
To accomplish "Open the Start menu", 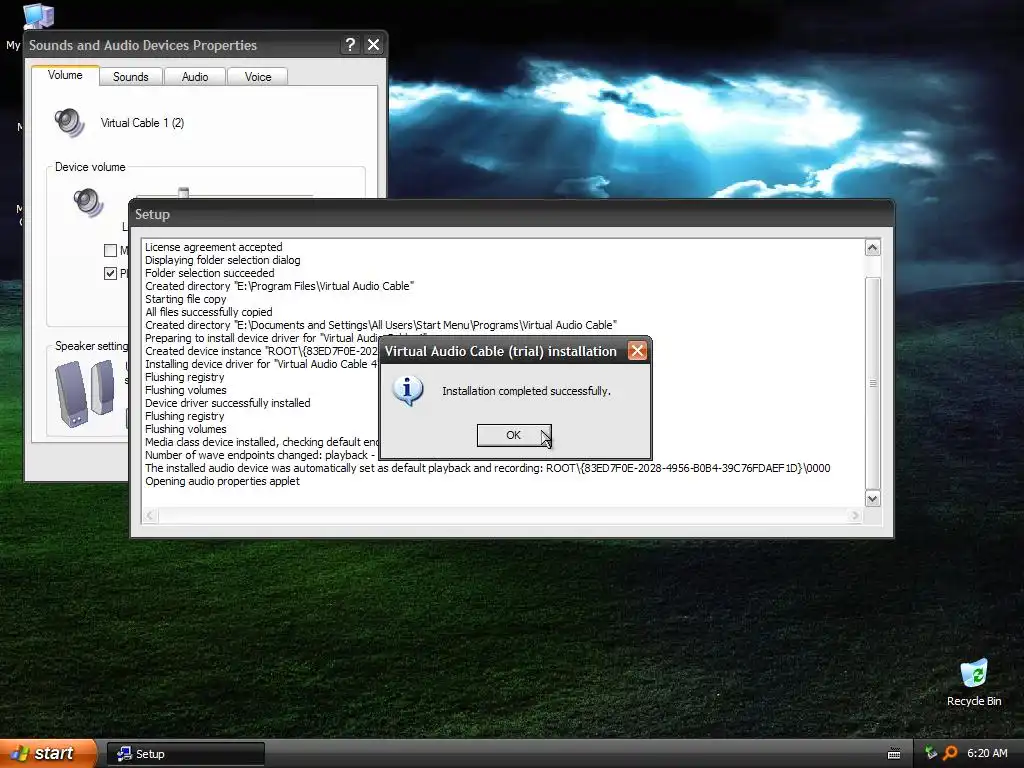I will pyautogui.click(x=48, y=753).
